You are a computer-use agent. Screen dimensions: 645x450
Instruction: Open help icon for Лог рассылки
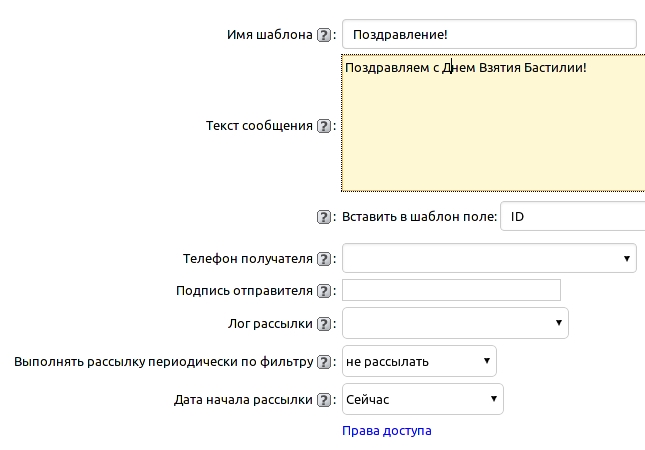[x=323, y=324]
